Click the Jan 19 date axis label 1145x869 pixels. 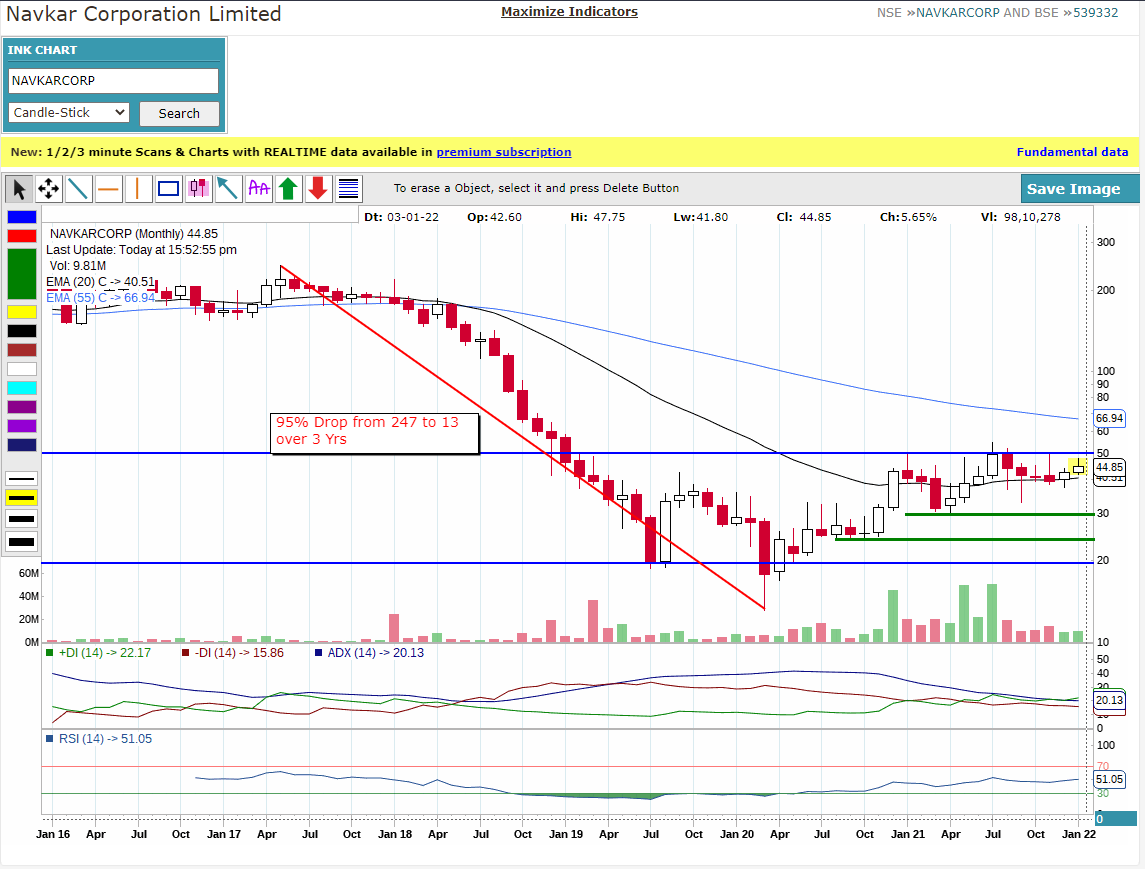[566, 834]
